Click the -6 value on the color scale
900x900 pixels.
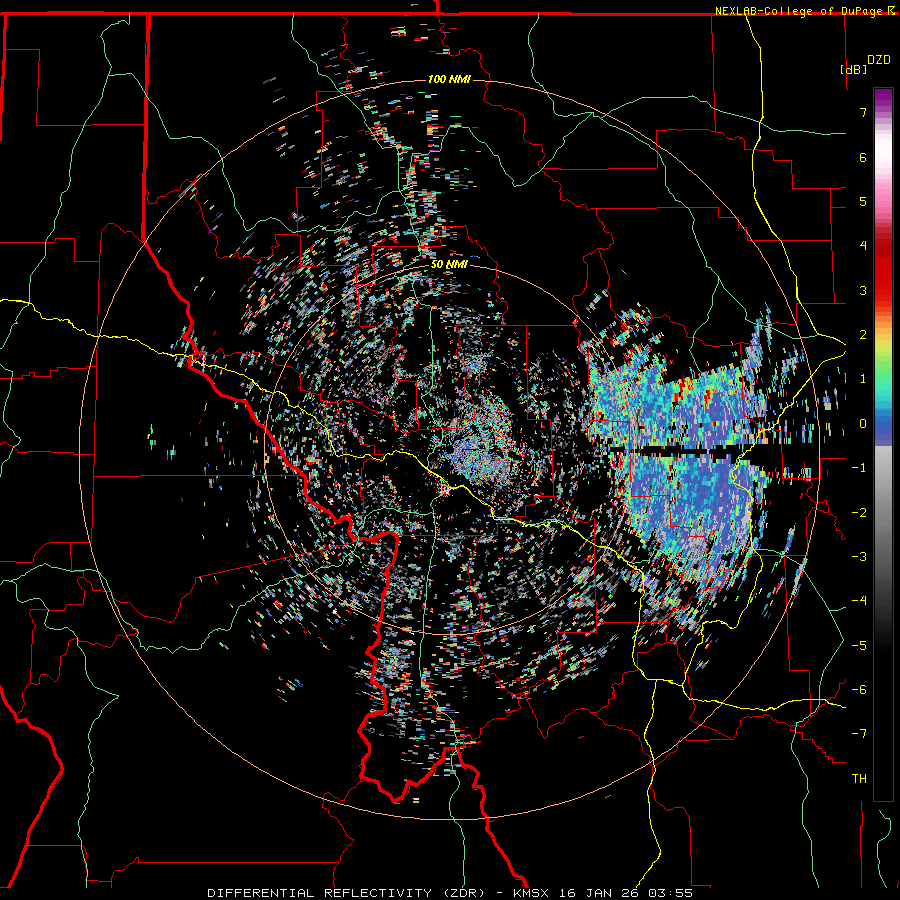click(x=859, y=689)
